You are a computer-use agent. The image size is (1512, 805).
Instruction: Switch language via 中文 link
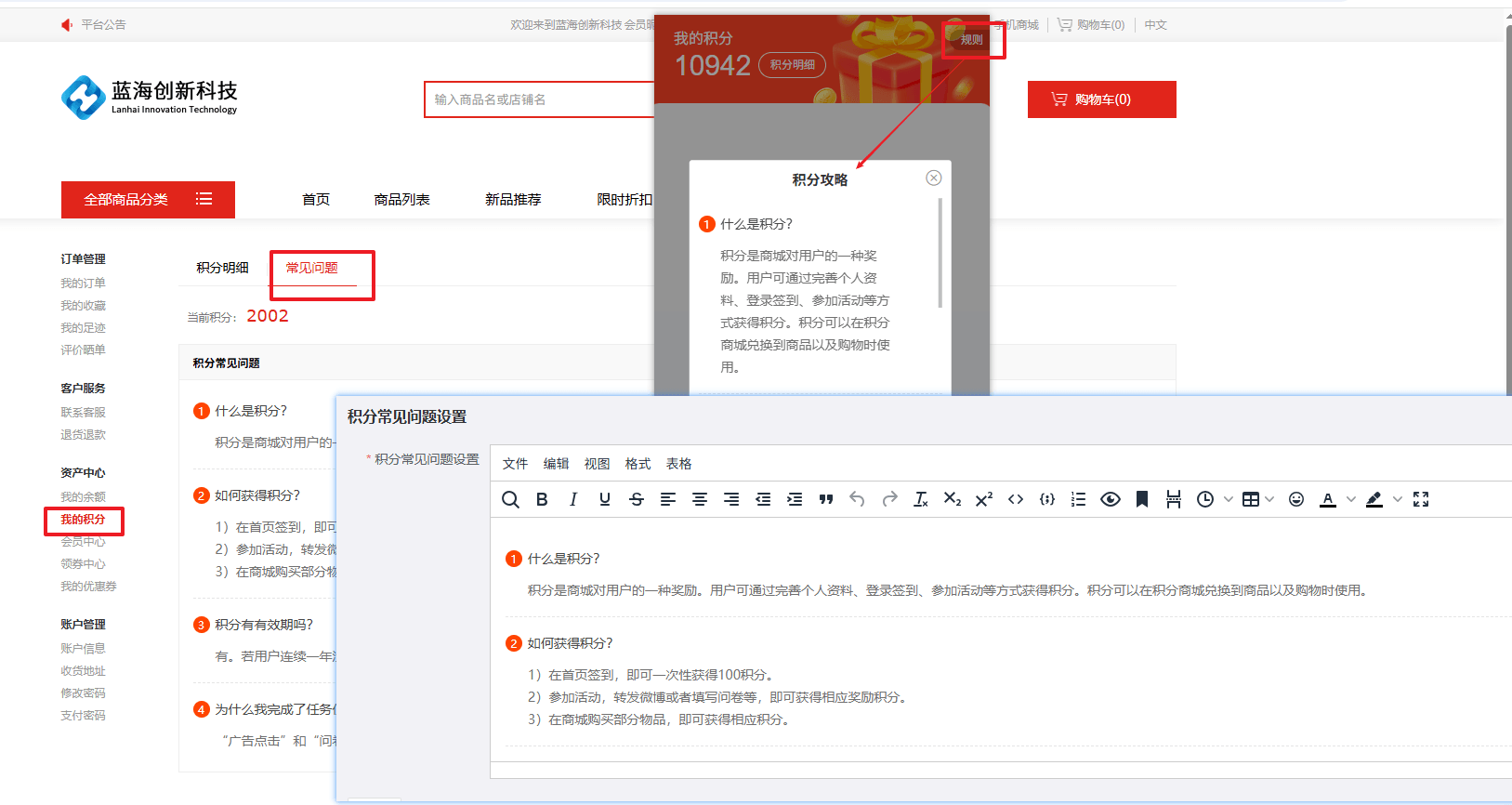[x=1155, y=25]
